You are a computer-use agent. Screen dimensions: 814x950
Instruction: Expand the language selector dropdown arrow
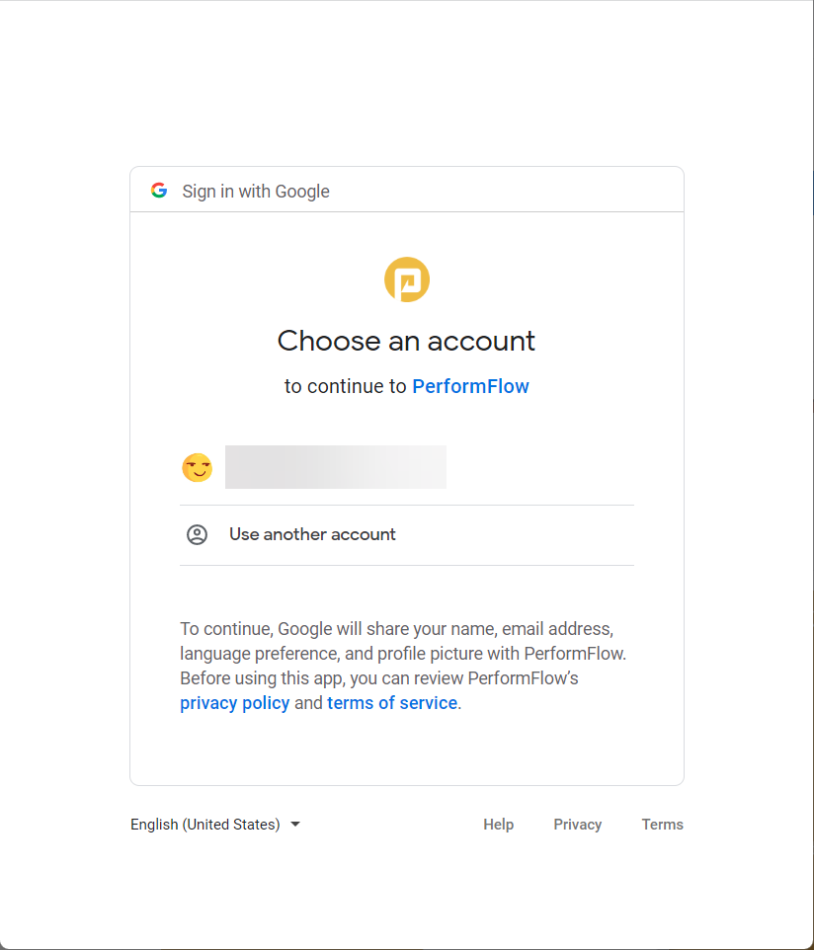[295, 824]
